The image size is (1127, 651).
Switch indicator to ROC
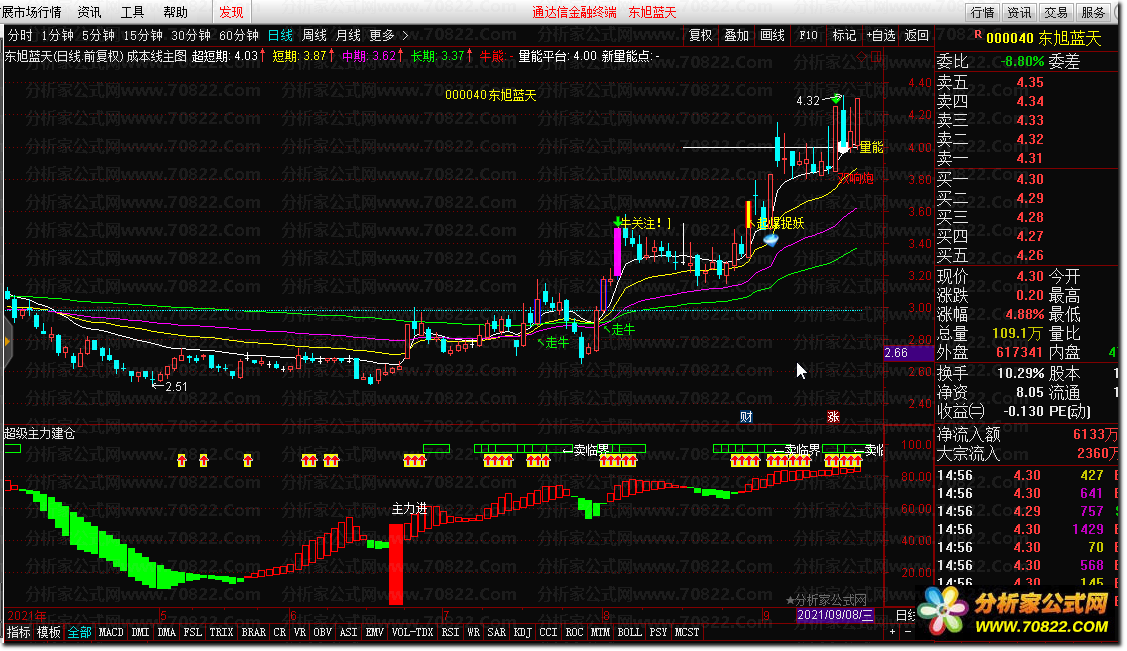(x=574, y=632)
